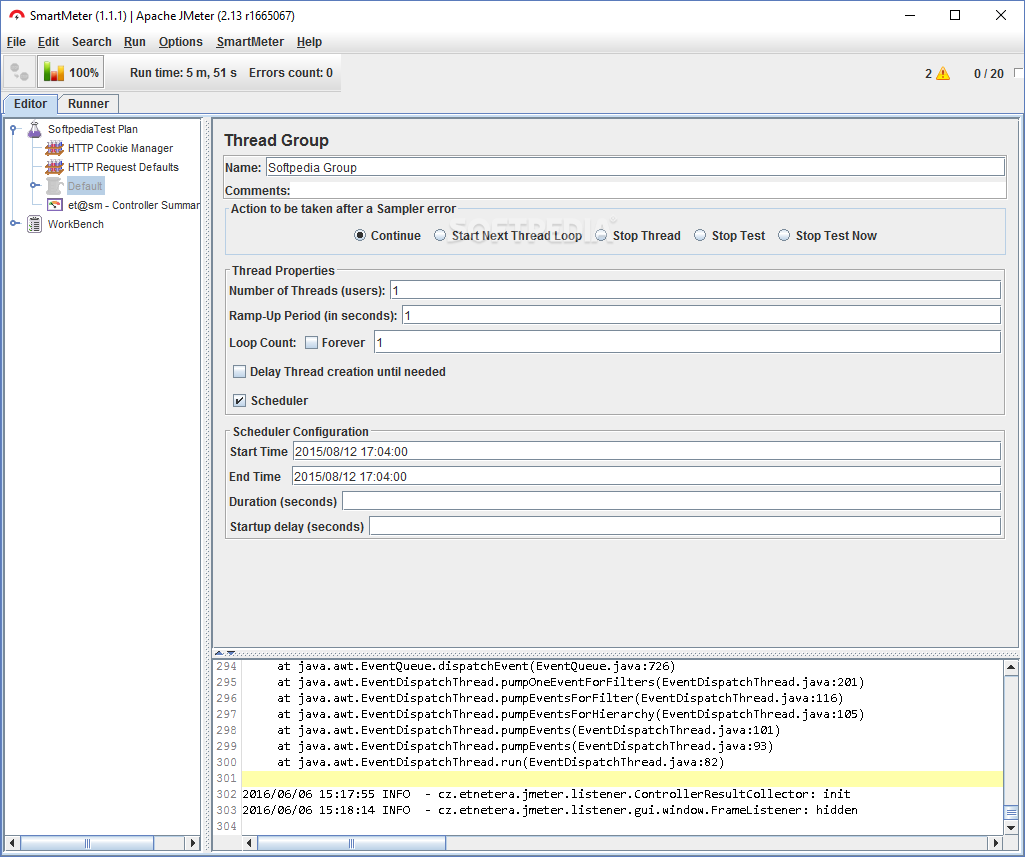Click the Comments input field
Screen dimensions: 1025x857
pyautogui.click(x=648, y=190)
